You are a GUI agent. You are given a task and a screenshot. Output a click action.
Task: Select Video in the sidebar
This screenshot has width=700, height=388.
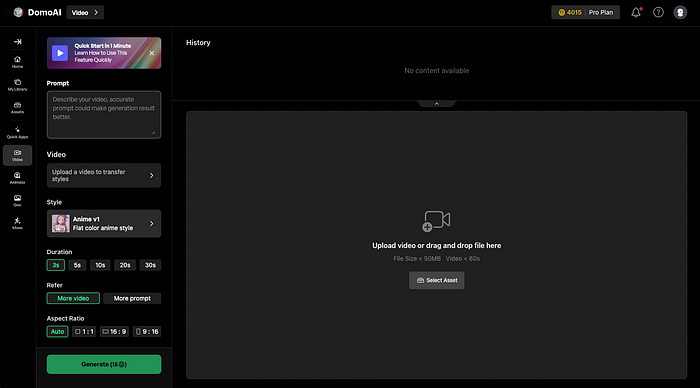(17, 155)
